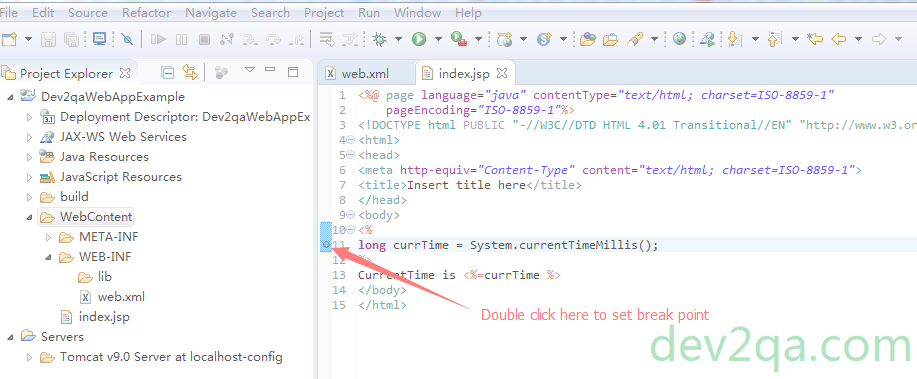Click the Step Over icon

coord(273,39)
